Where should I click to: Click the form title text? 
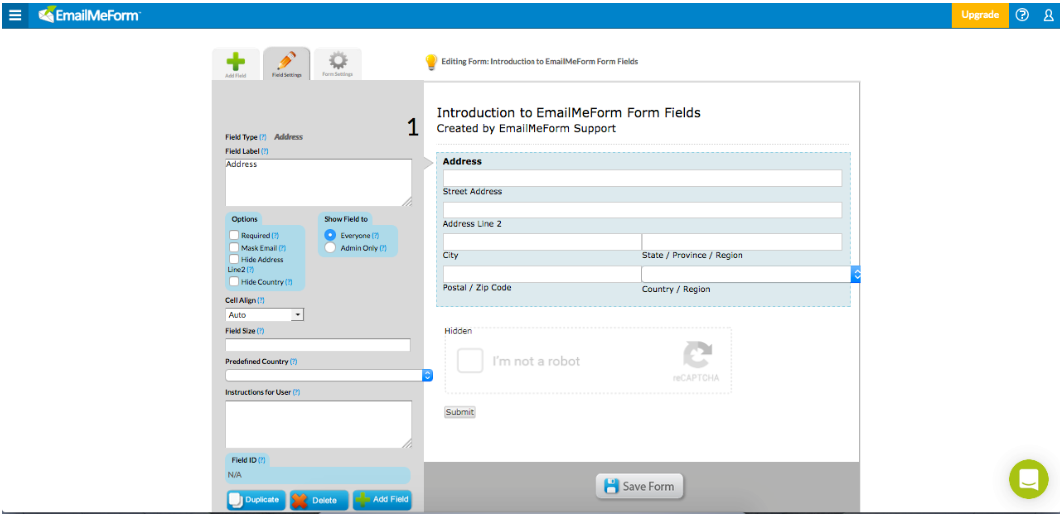tap(569, 113)
